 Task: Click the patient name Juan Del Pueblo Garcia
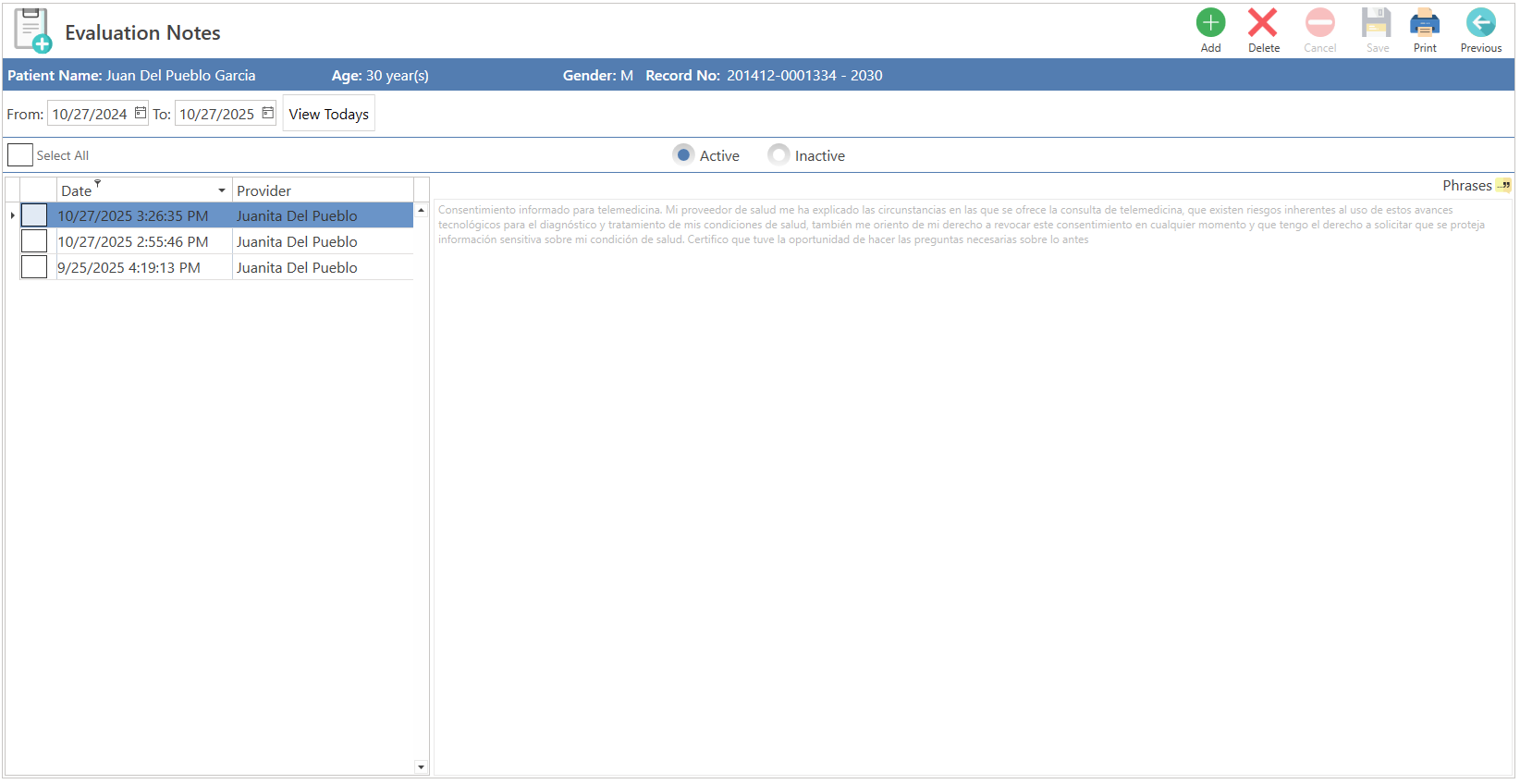(x=180, y=75)
